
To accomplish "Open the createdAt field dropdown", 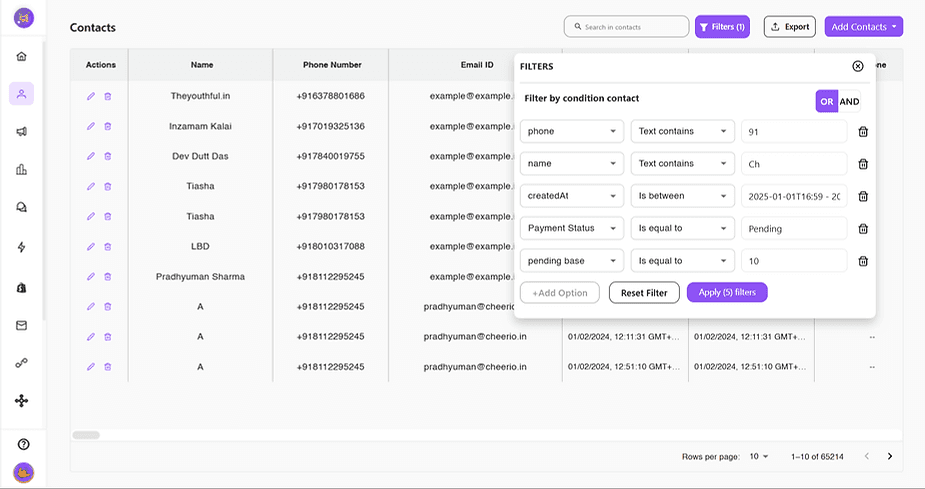I will pos(572,196).
